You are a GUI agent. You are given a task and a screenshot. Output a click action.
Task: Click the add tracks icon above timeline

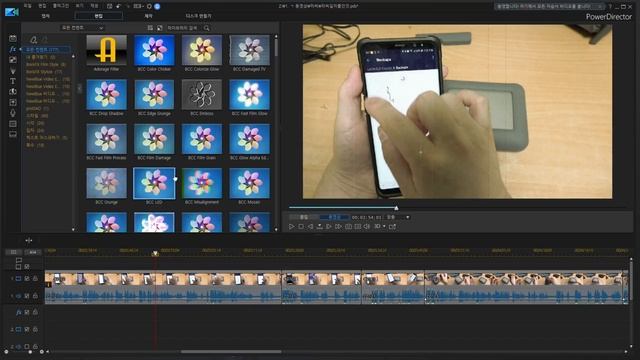[29, 240]
